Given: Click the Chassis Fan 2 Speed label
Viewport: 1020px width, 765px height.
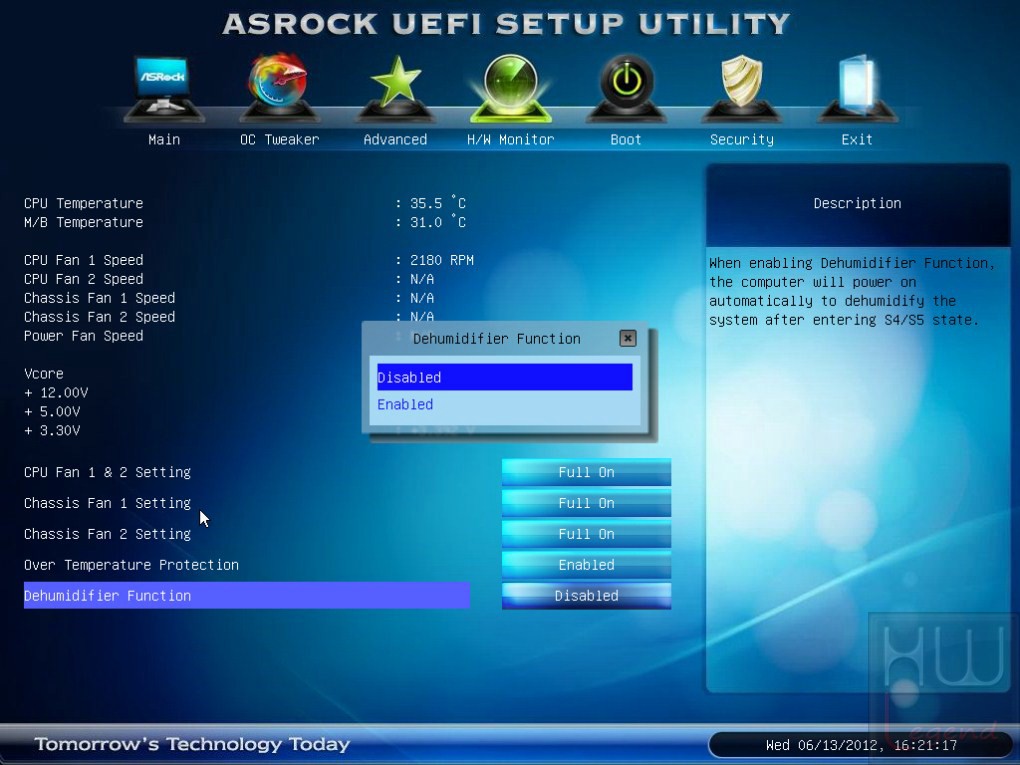Looking at the screenshot, I should tap(100, 317).
